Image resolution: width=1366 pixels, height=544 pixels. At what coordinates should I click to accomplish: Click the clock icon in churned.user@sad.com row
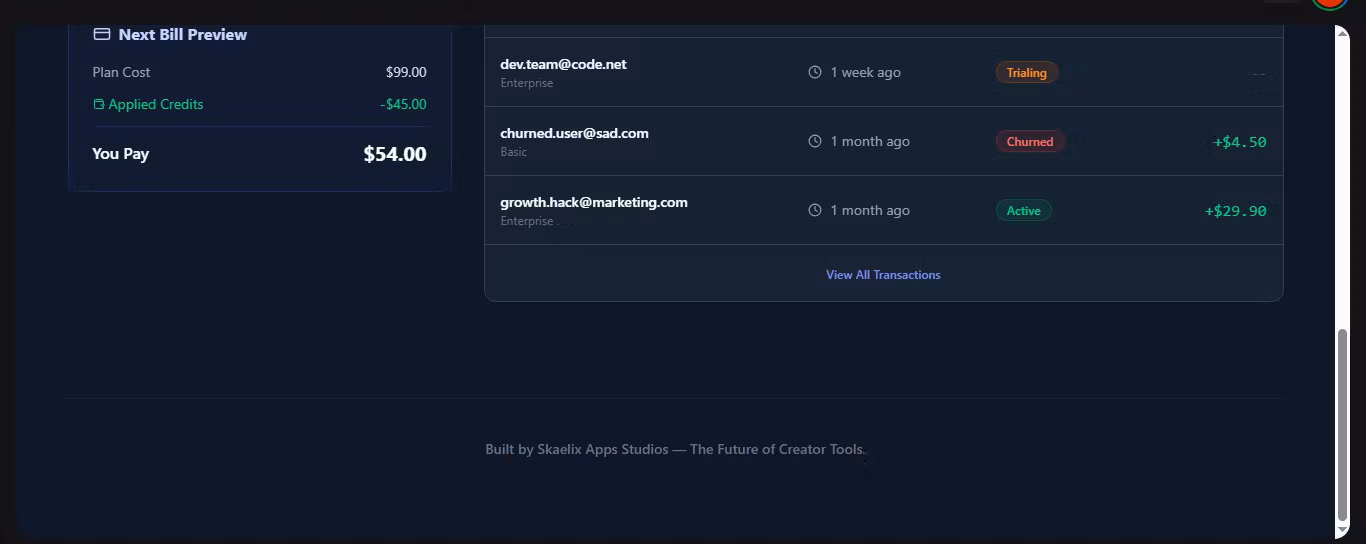(x=815, y=141)
